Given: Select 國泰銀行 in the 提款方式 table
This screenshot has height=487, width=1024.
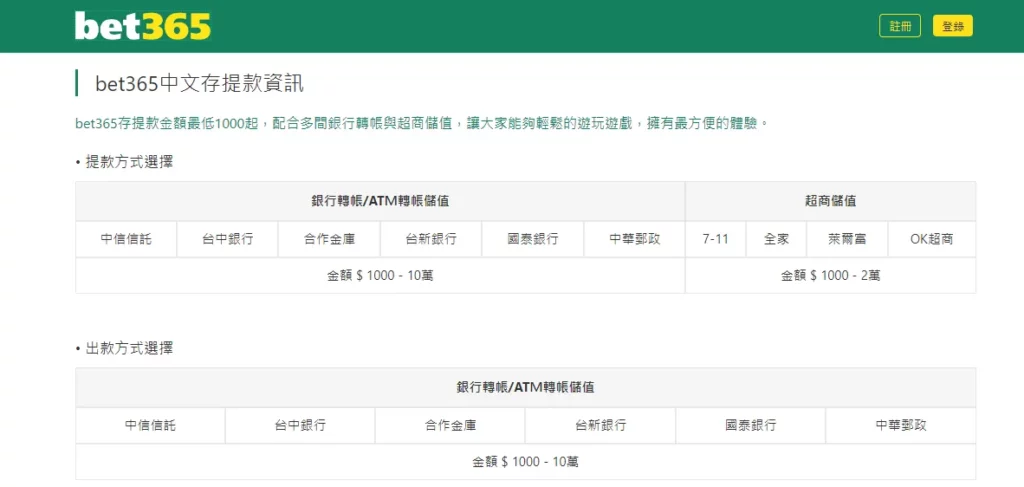Looking at the screenshot, I should 533,239.
